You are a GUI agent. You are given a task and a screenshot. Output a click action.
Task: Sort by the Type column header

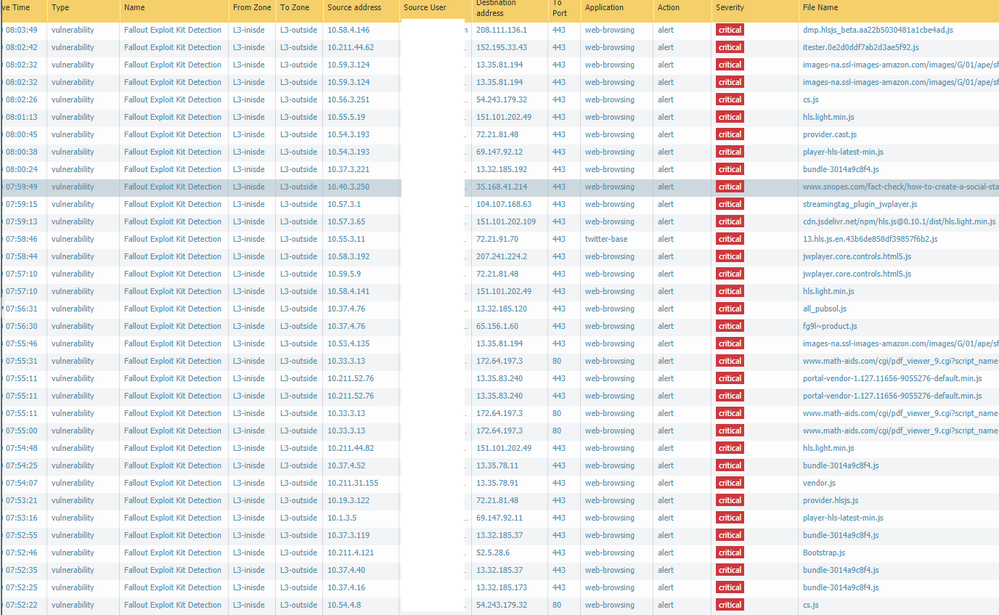pyautogui.click(x=60, y=8)
